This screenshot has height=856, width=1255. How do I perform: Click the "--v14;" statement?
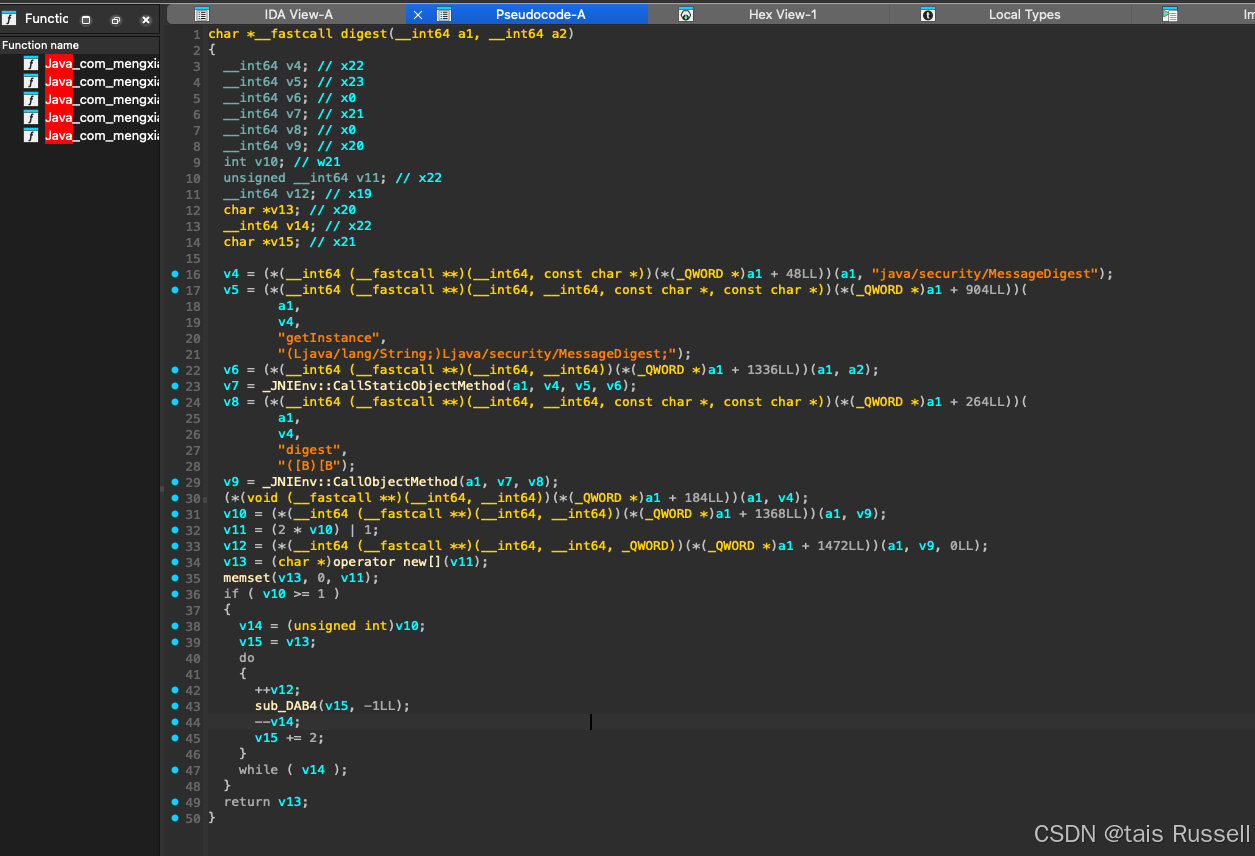tap(278, 722)
